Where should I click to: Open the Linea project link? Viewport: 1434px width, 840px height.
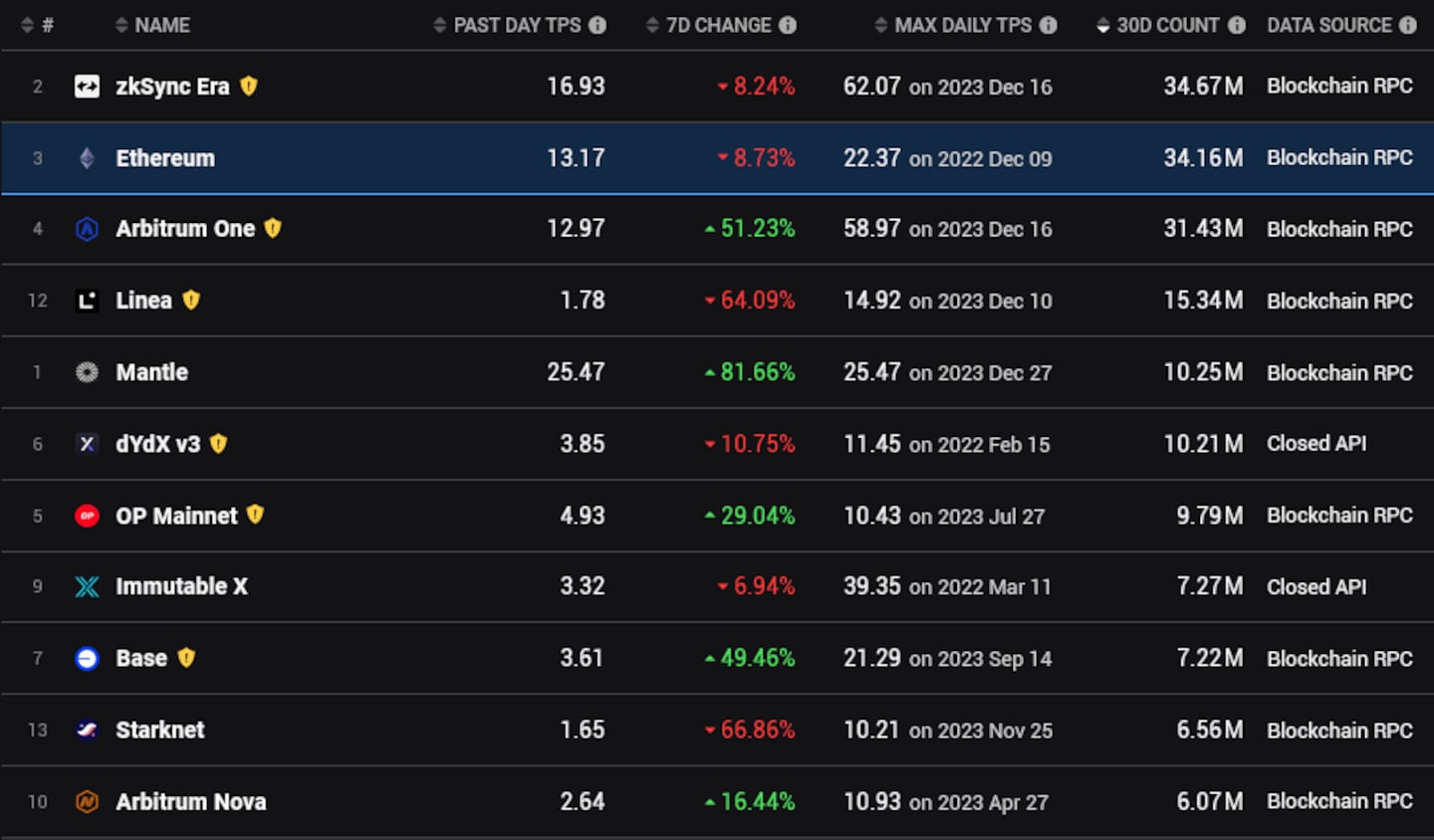(143, 301)
